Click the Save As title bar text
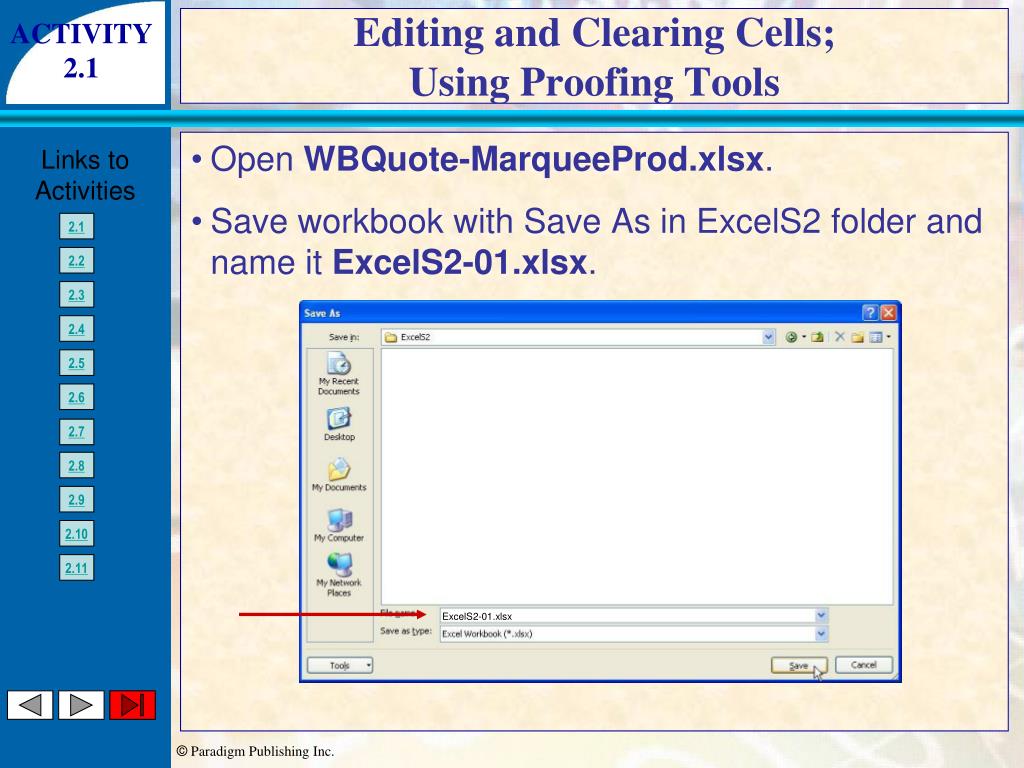 point(322,313)
